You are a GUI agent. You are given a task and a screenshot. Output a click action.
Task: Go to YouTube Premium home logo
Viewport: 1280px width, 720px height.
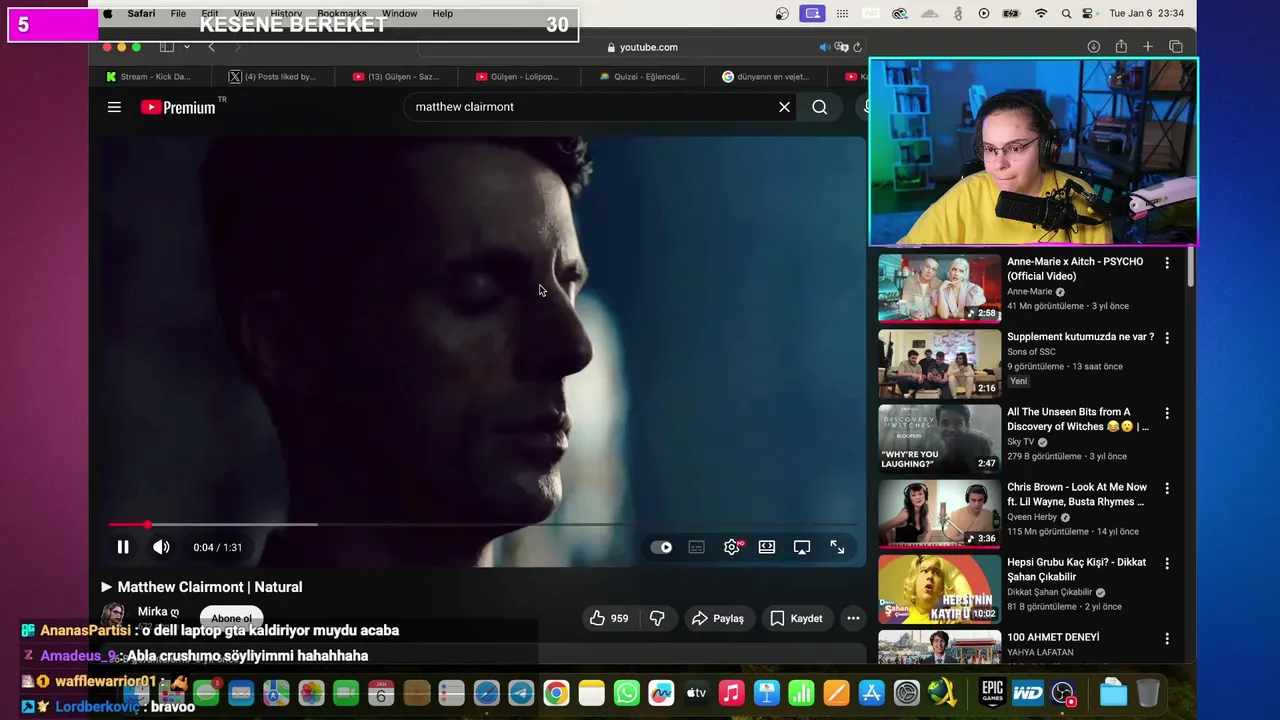178,107
